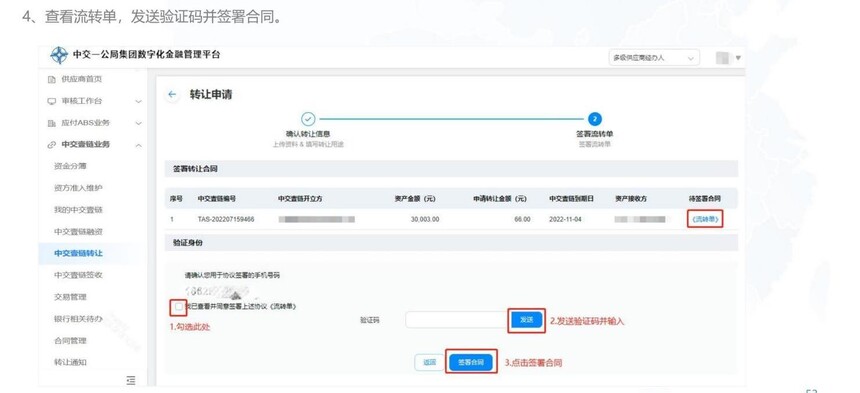860x393 pixels.
Task: Select 中交壹链业务 in the sidebar
Action: pyautogui.click(x=86, y=145)
